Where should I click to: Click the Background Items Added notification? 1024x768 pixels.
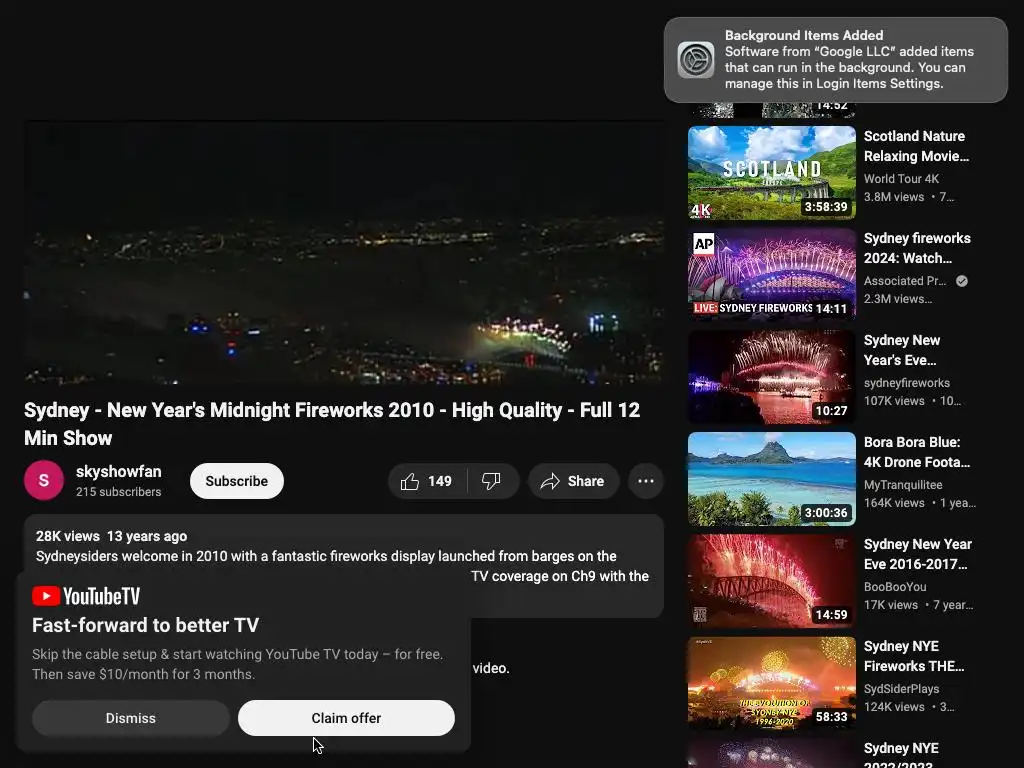point(835,59)
